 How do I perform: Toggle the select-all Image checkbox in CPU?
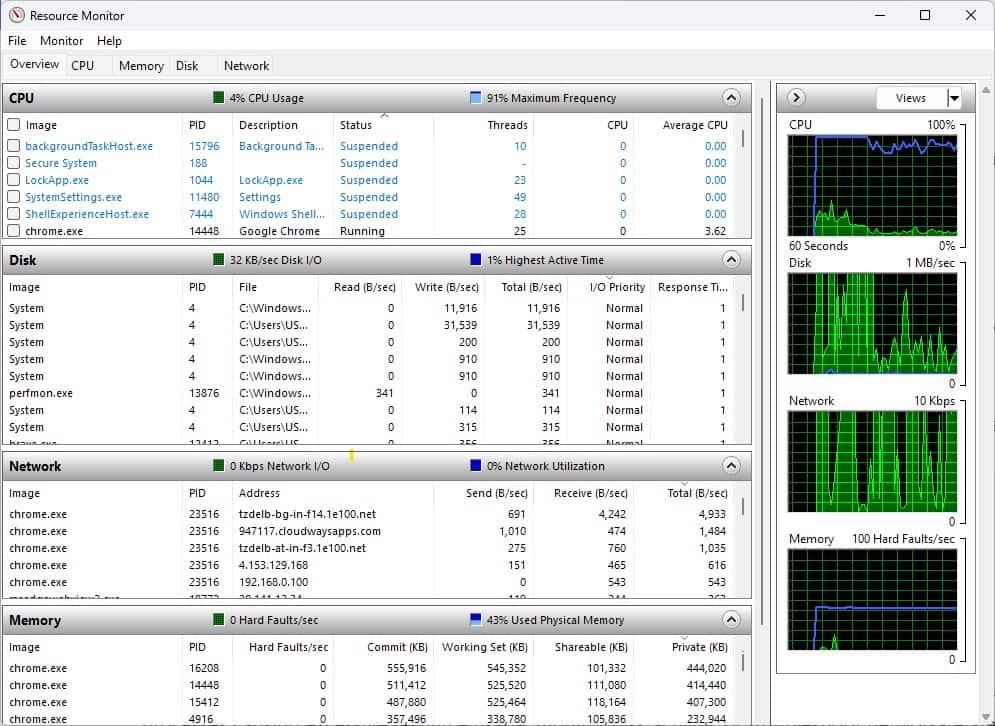click(13, 125)
